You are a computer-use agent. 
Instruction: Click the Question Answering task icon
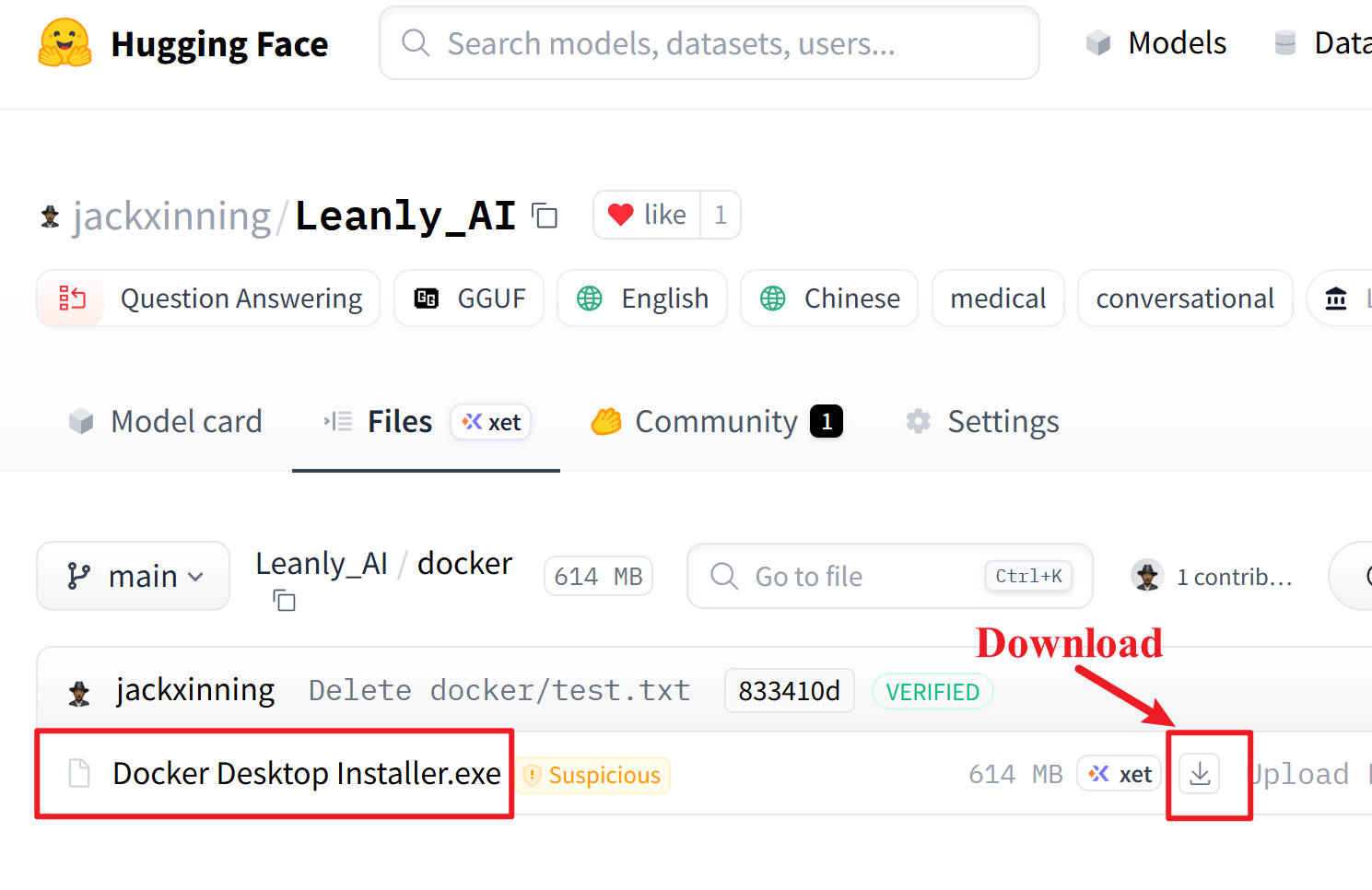(72, 299)
